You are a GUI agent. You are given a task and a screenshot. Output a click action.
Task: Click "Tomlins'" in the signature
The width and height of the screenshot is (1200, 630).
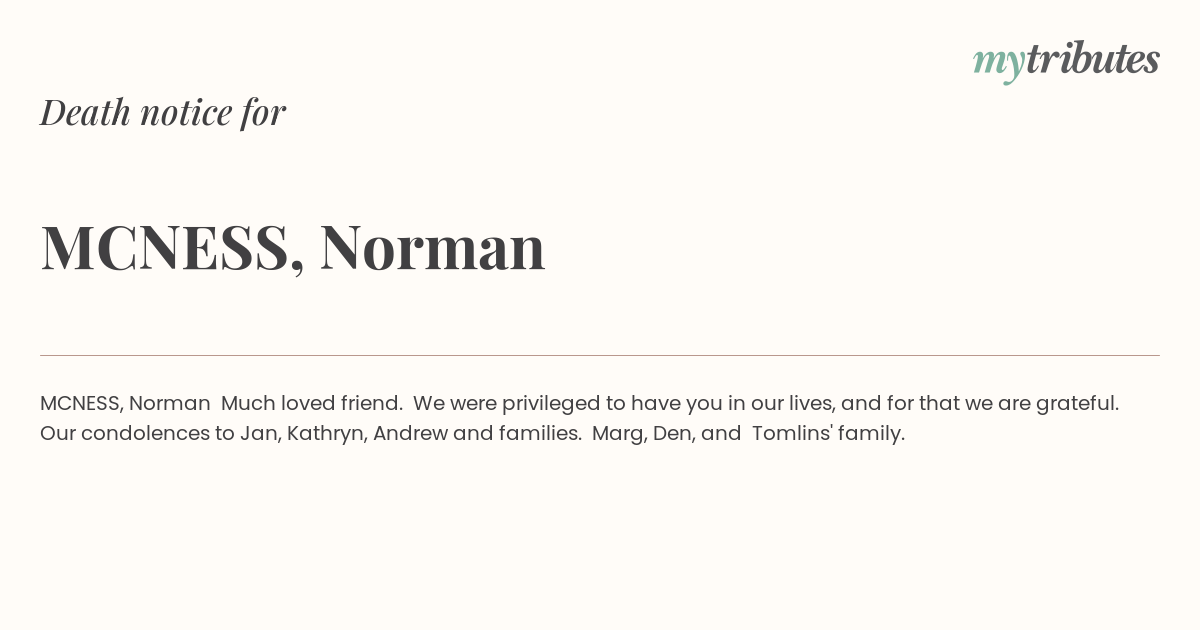pyautogui.click(x=788, y=434)
